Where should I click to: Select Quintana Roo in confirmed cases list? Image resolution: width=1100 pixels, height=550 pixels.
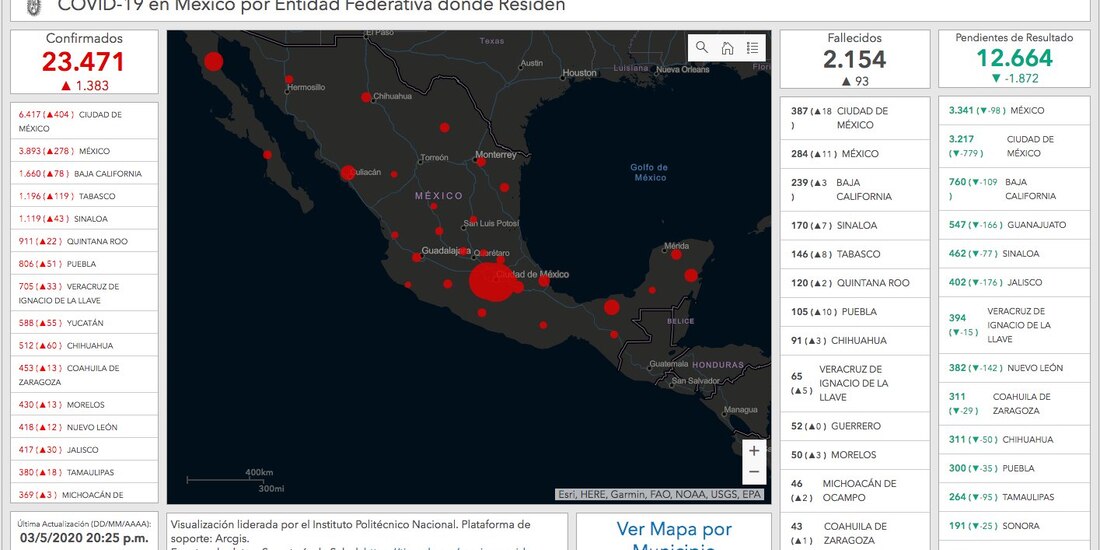point(84,241)
